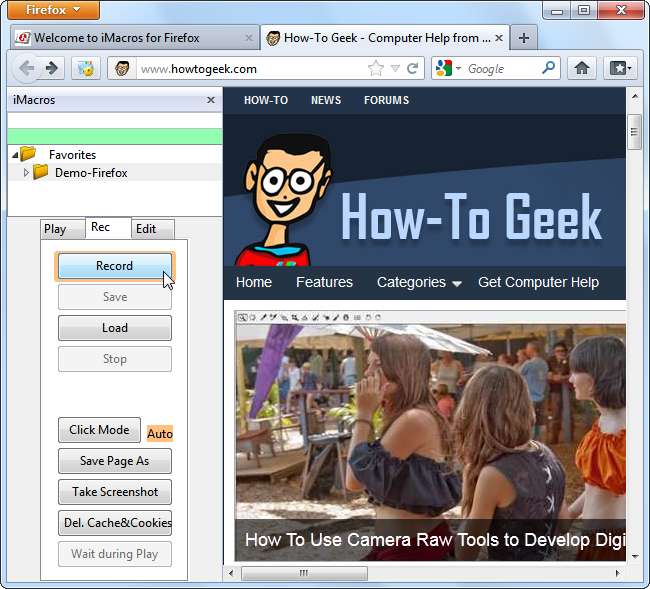
Task: Click the Record button
Action: pyautogui.click(x=115, y=266)
